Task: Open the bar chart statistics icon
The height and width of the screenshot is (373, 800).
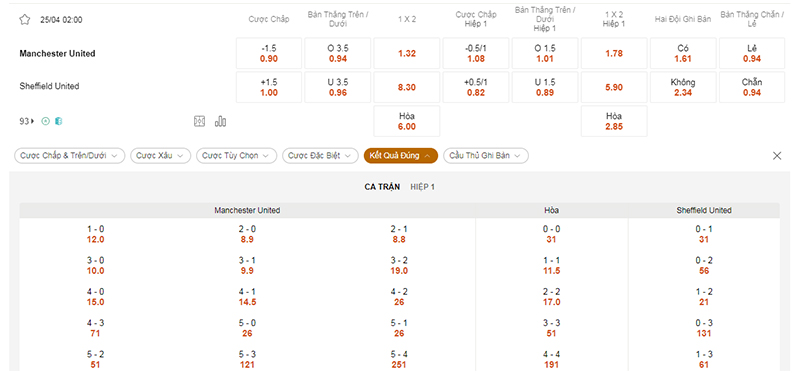Action: (x=220, y=121)
